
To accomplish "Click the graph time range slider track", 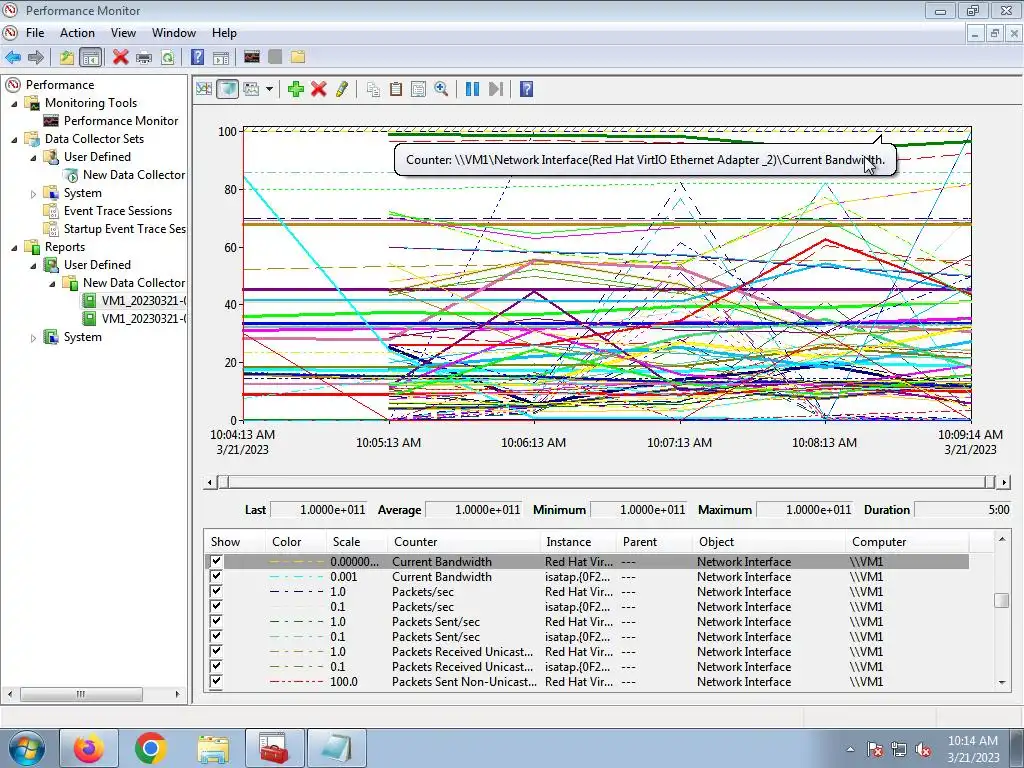I will (607, 482).
